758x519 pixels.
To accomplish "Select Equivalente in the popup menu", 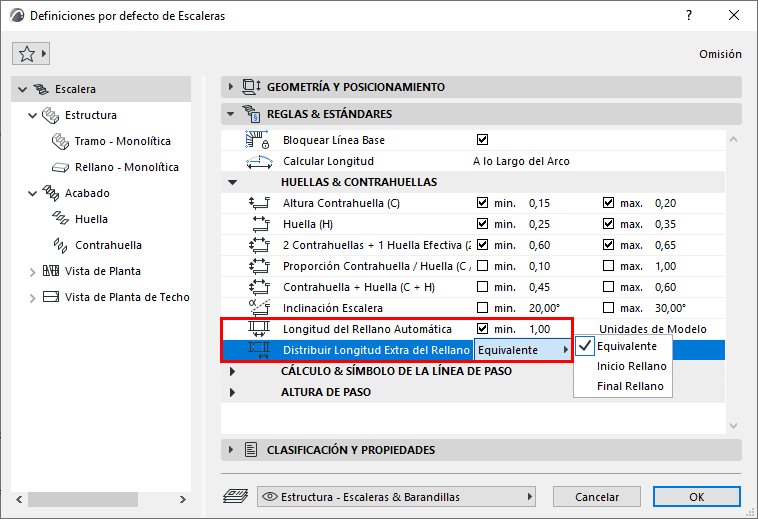I will pos(623,346).
